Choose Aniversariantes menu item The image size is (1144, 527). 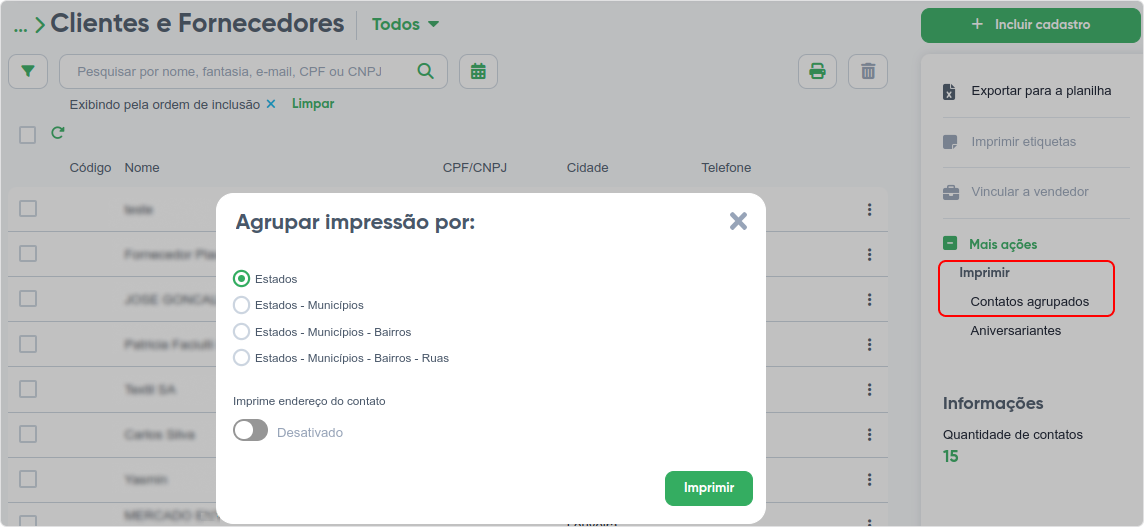[x=1016, y=331]
